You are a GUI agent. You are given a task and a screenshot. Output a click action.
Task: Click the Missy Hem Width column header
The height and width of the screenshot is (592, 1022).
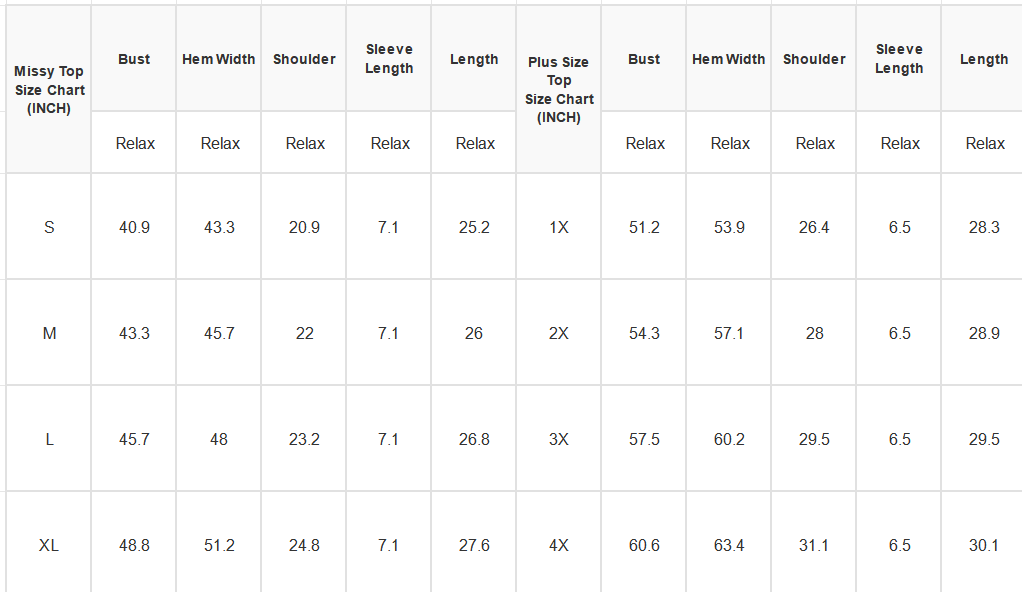tap(218, 59)
